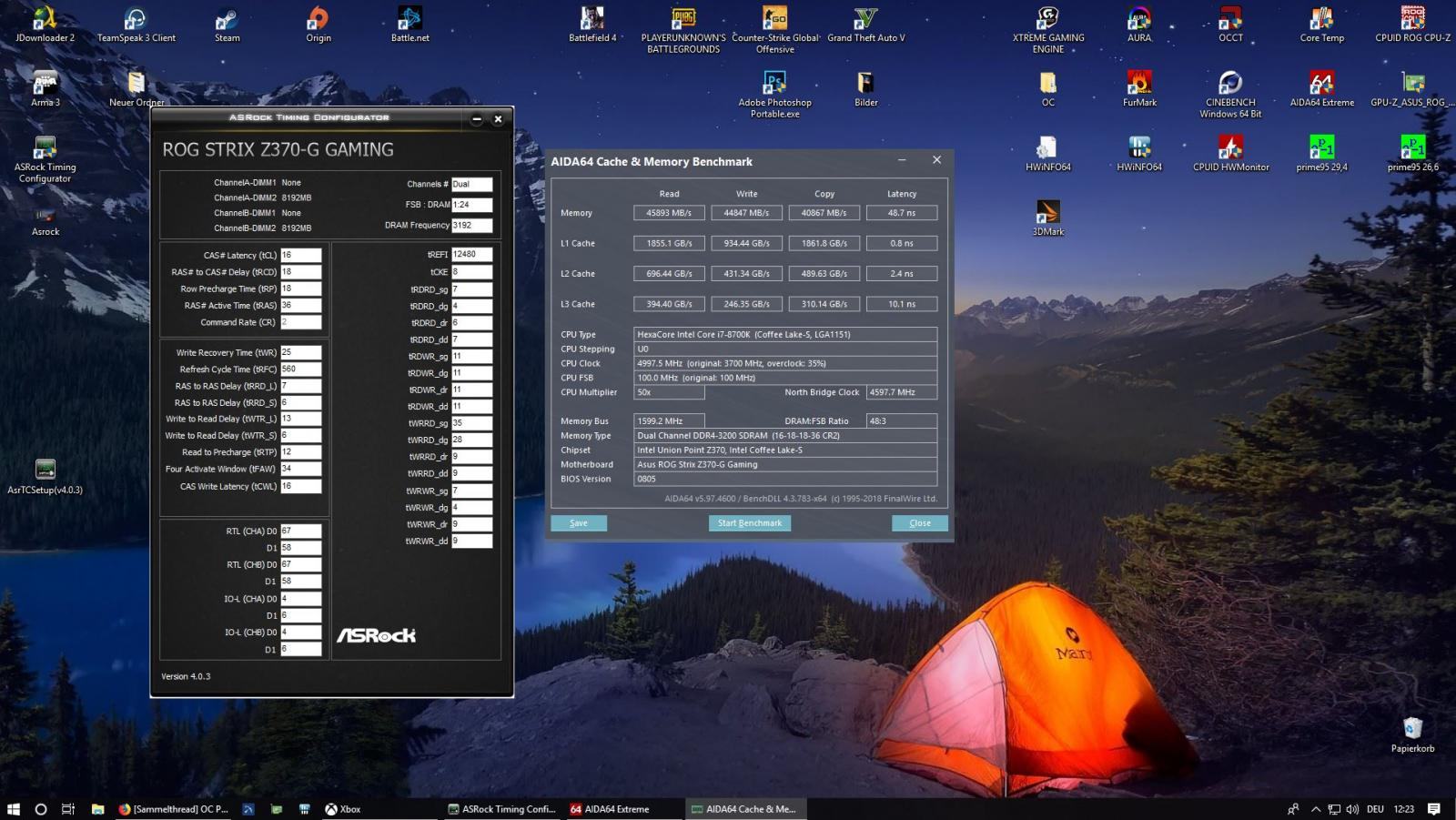Open the volume icon in system tray

1352,809
